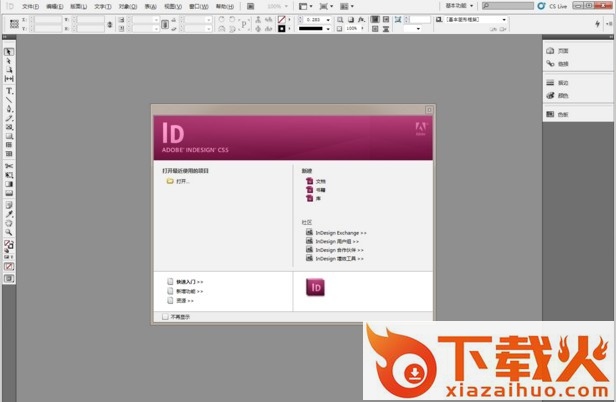616x402 pixels.
Task: Create a new Book from the welcome screen
Action: pos(318,188)
